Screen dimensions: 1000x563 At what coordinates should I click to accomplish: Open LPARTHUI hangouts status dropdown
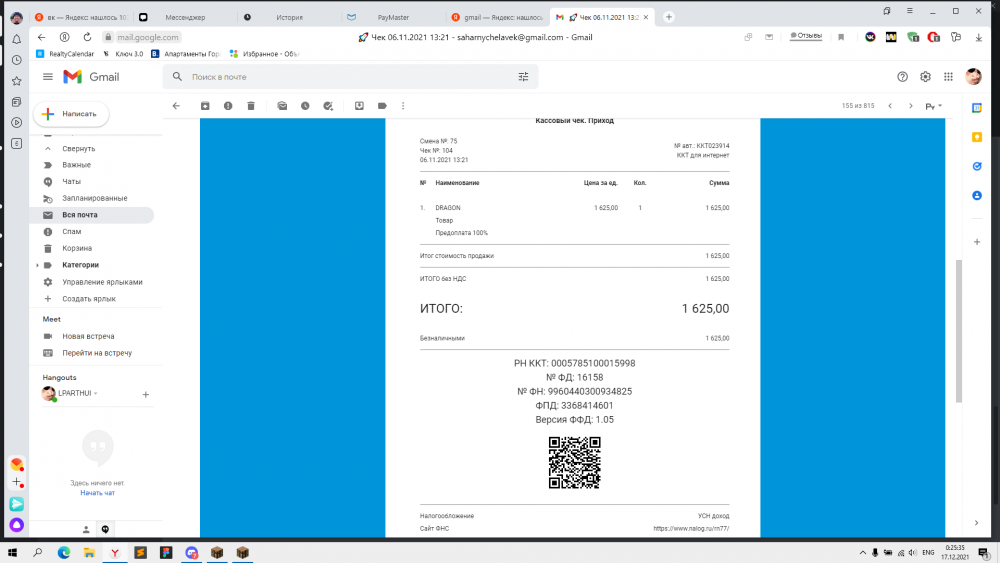pos(96,393)
